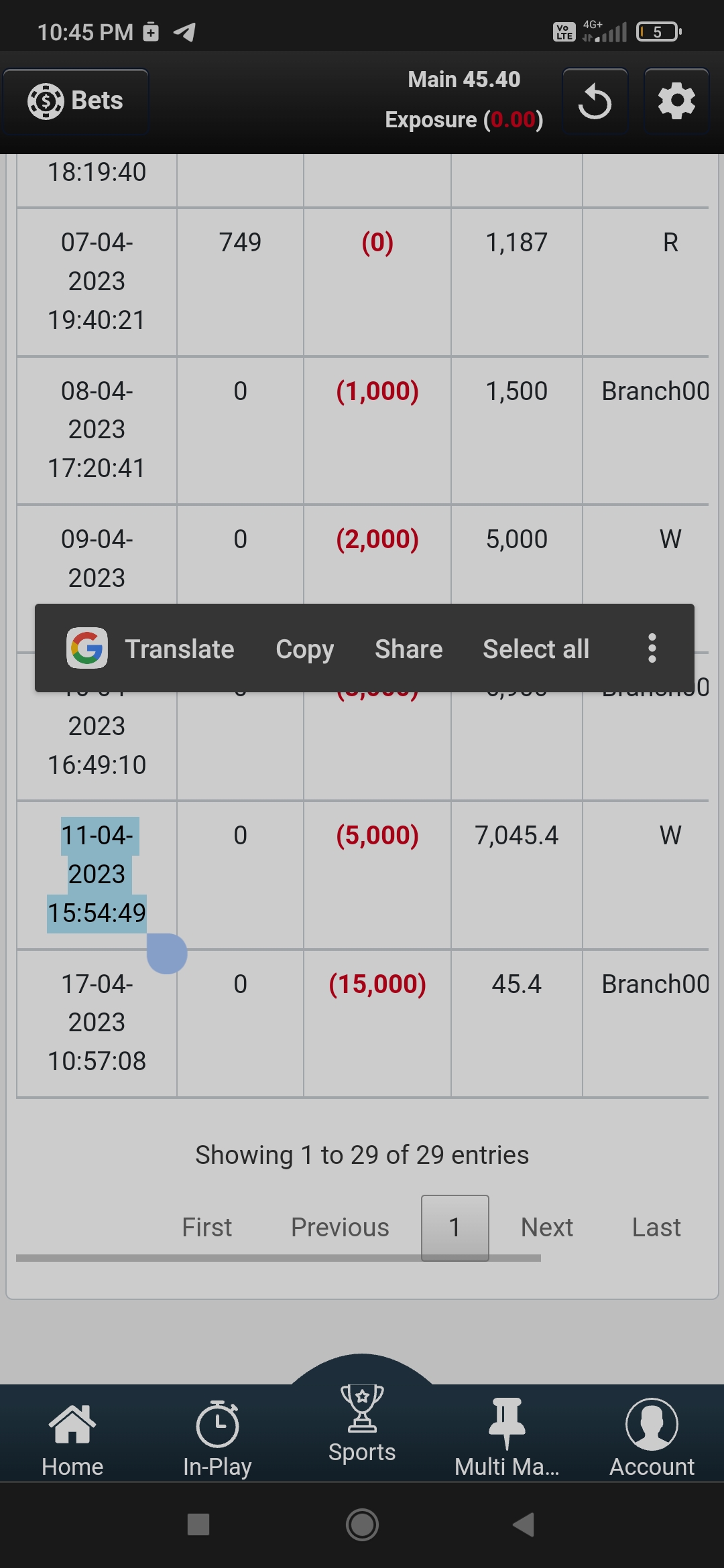The width and height of the screenshot is (724, 1568).
Task: Select page number 1
Action: 455,1228
